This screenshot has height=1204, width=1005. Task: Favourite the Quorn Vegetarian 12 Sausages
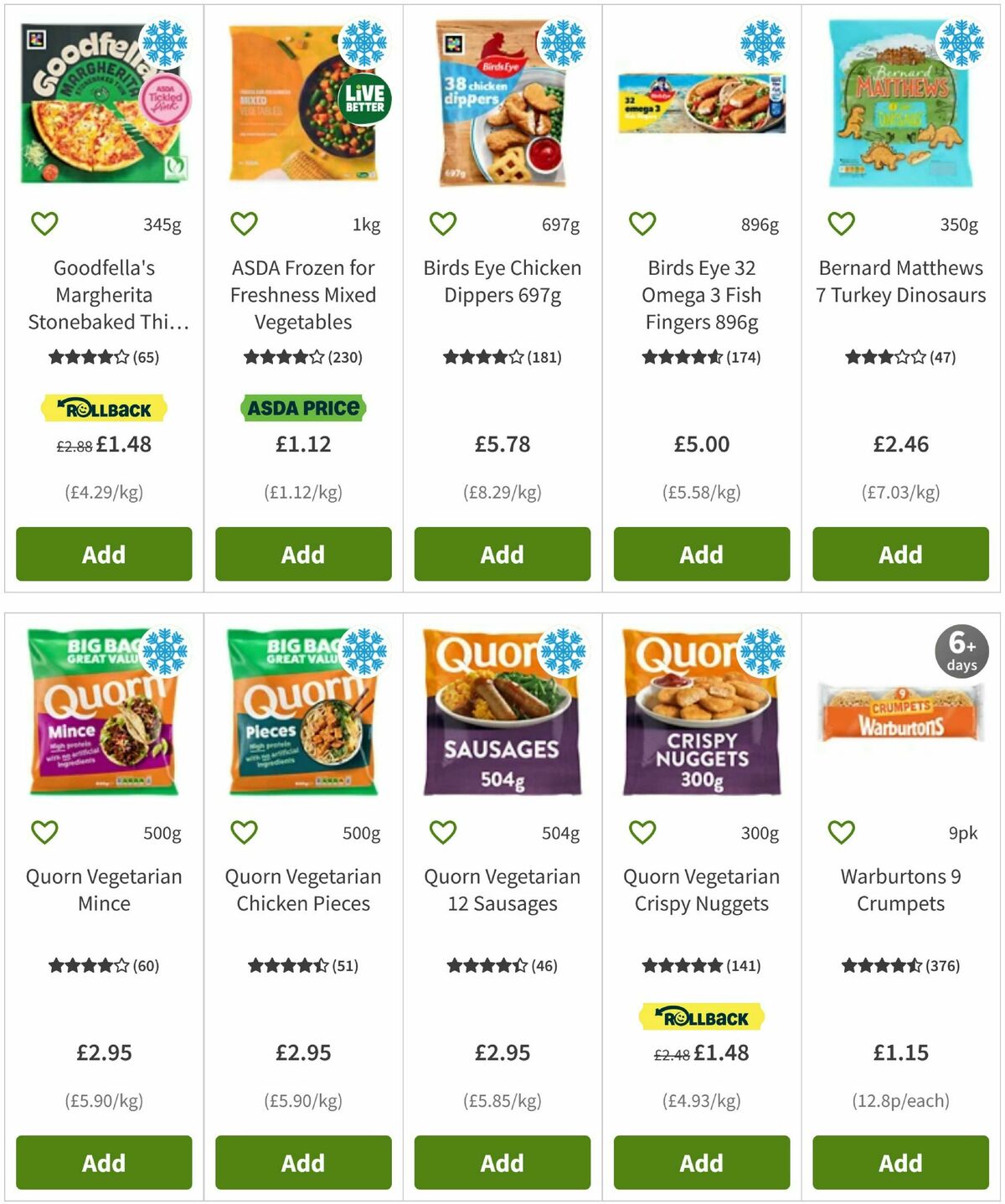tap(442, 832)
